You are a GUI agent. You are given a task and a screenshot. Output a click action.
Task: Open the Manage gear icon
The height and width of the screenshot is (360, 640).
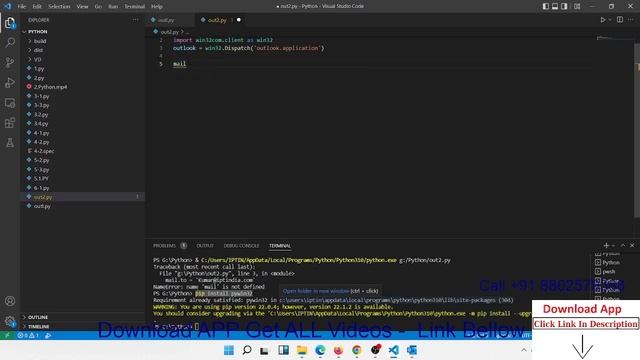click(10, 321)
